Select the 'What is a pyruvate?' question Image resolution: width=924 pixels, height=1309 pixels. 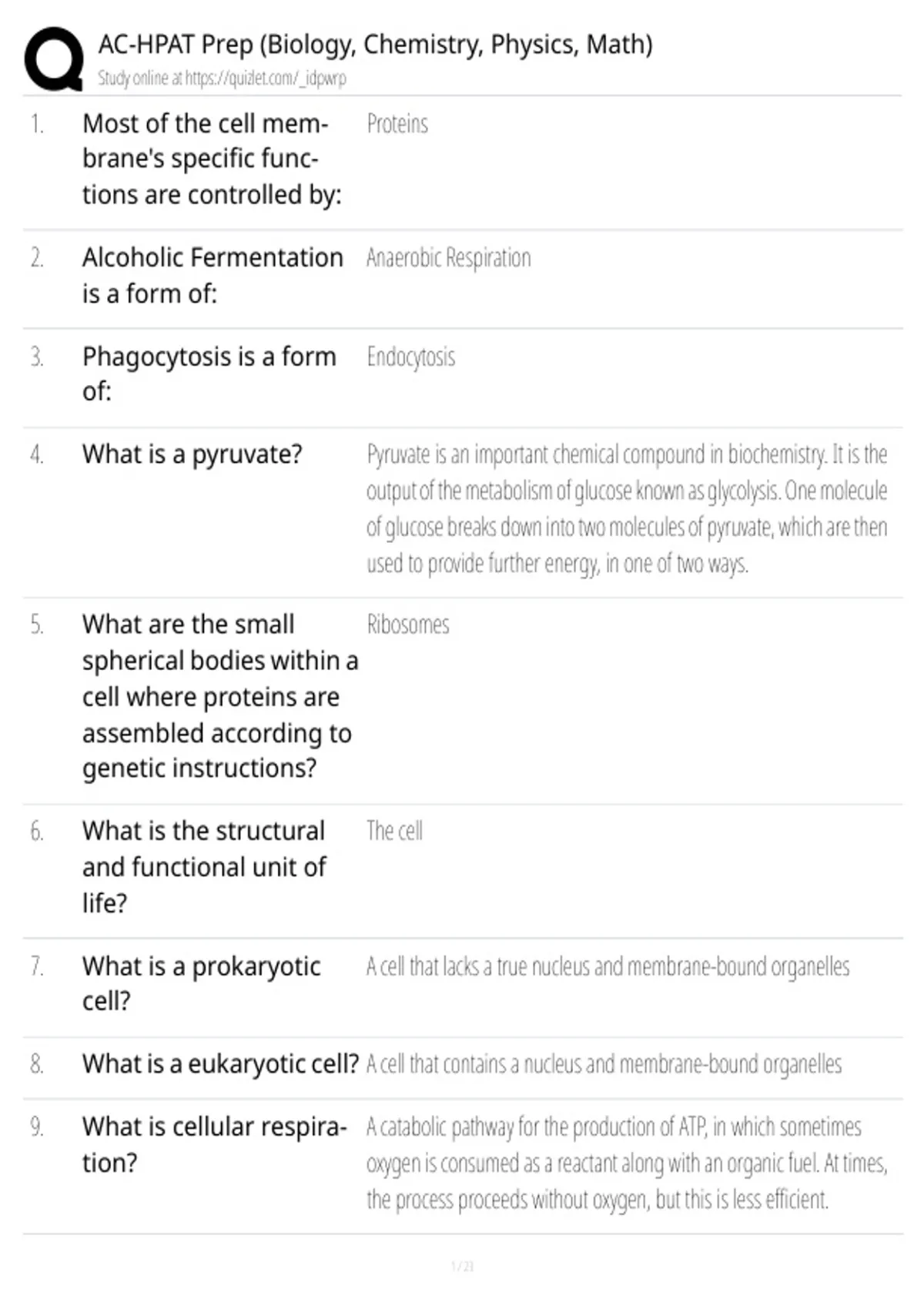(x=192, y=454)
